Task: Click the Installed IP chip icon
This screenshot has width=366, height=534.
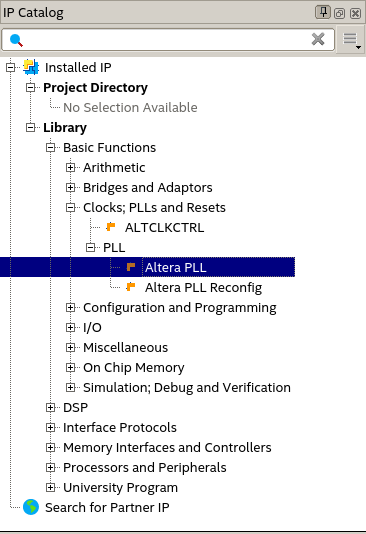Action: pos(31,67)
